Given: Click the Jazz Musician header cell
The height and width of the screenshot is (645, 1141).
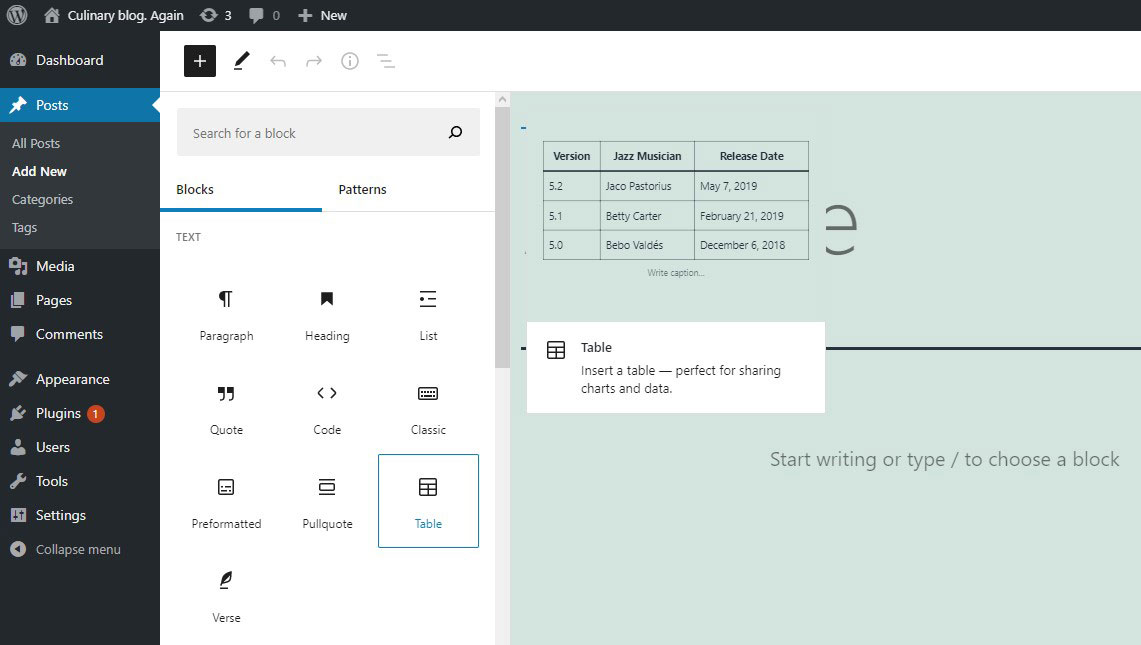Looking at the screenshot, I should point(647,156).
